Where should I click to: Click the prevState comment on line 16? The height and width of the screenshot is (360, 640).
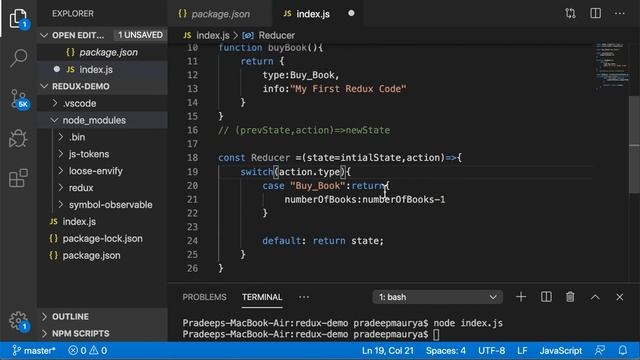click(x=304, y=130)
